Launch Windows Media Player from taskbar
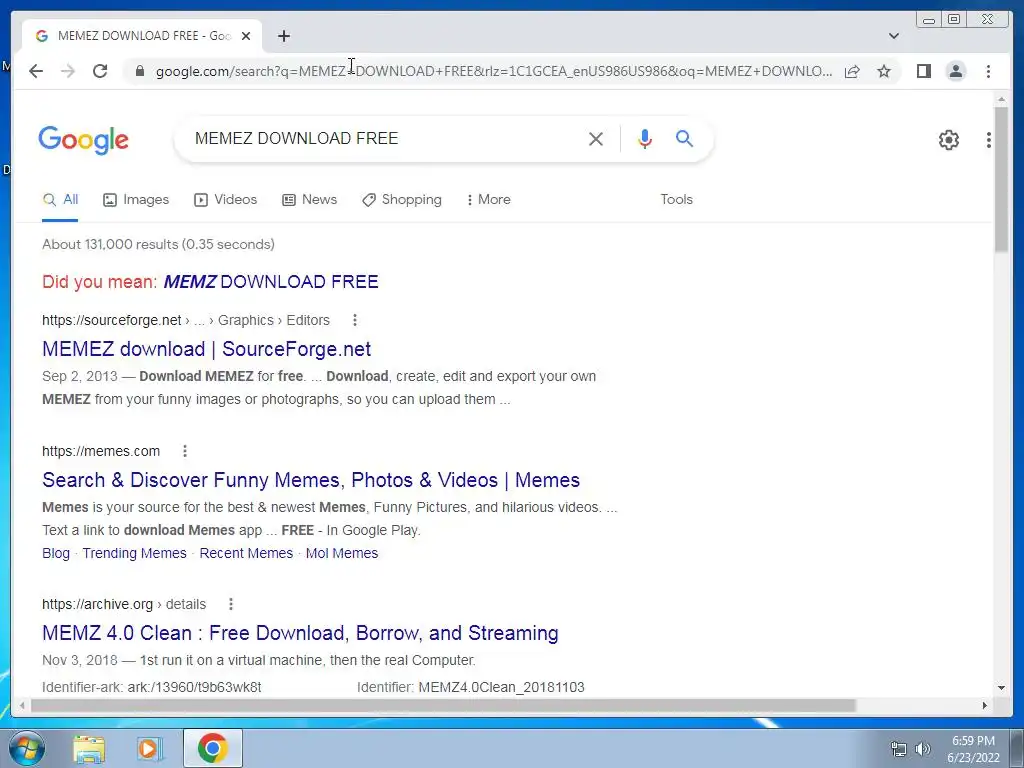The image size is (1024, 768). 149,749
